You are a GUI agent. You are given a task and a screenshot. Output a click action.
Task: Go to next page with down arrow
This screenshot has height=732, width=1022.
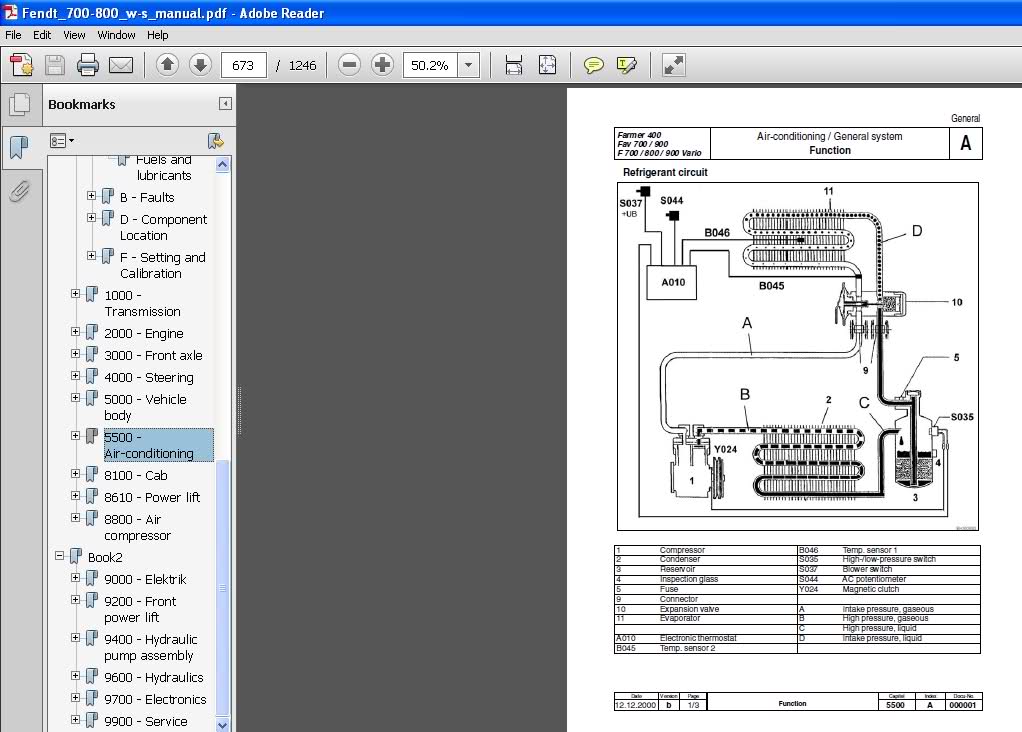pyautogui.click(x=200, y=66)
